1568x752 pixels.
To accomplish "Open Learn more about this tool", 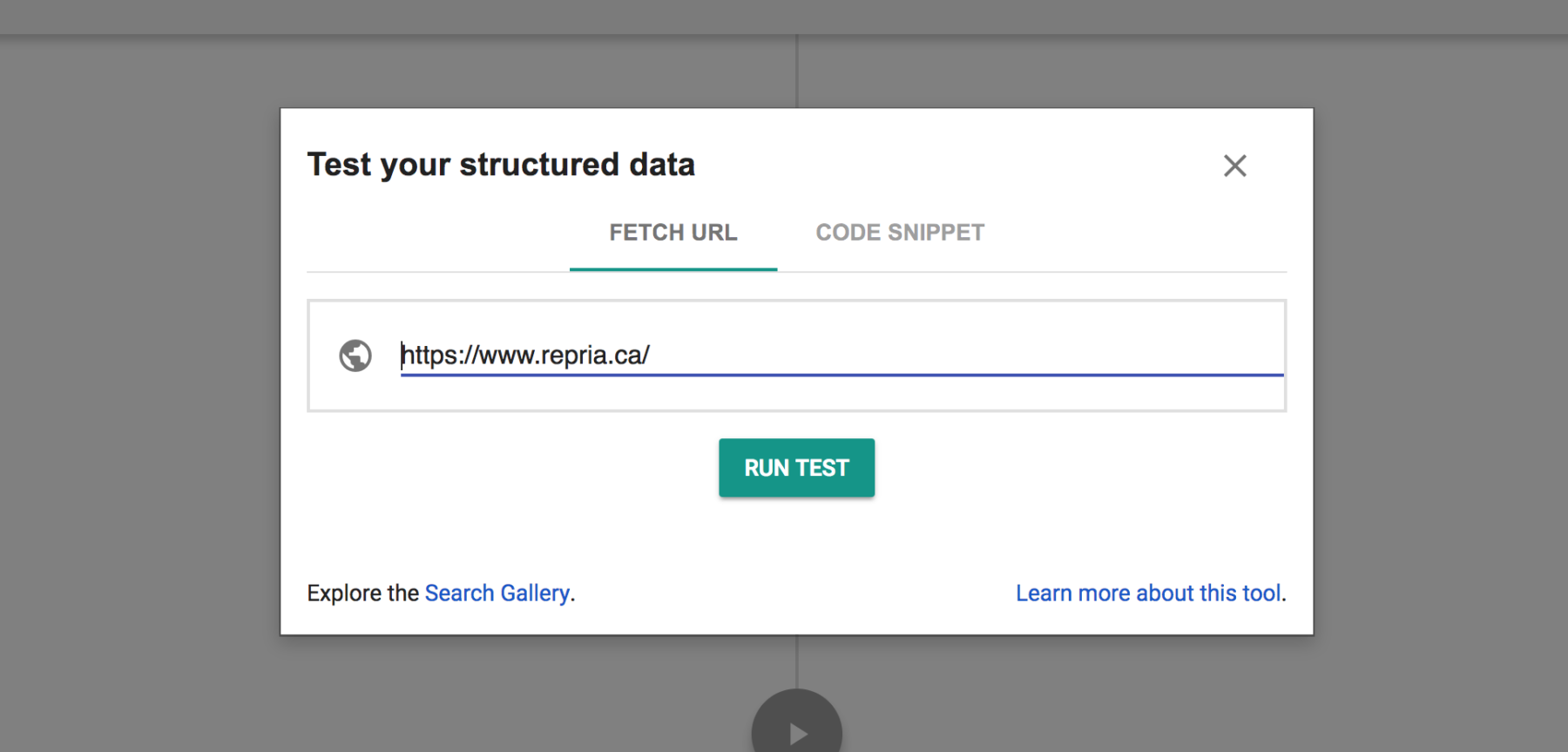I will (1148, 593).
